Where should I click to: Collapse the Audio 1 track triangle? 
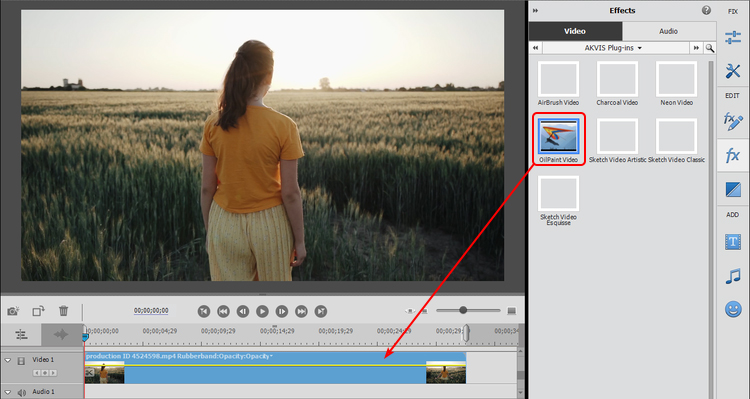tap(8, 392)
